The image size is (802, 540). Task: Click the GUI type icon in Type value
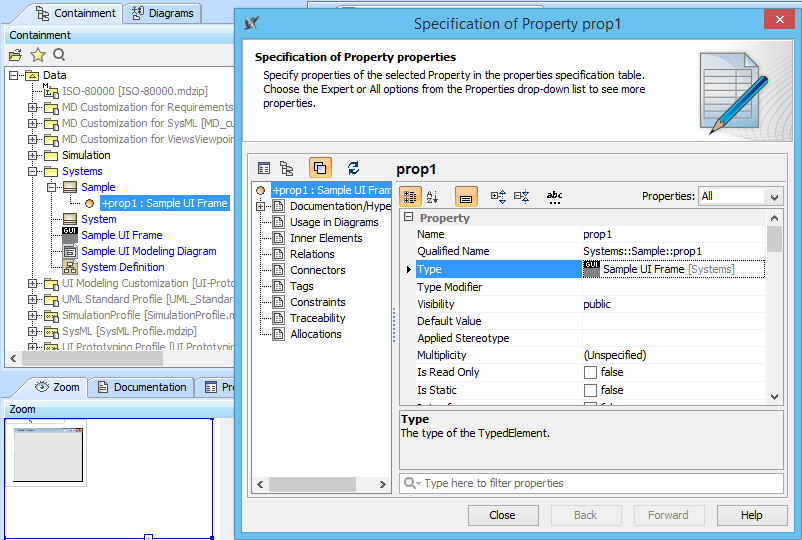tap(591, 269)
